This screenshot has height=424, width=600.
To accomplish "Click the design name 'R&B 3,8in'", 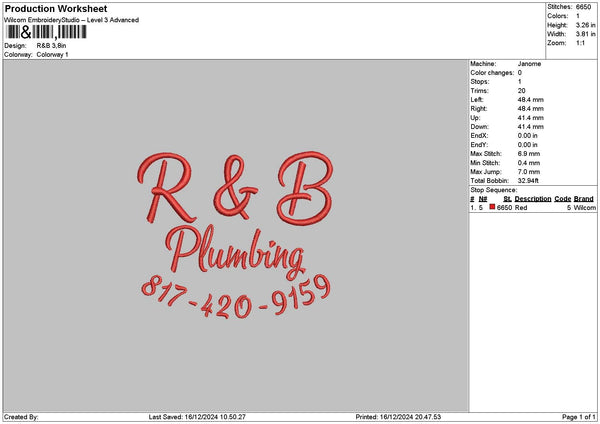I will pos(51,46).
